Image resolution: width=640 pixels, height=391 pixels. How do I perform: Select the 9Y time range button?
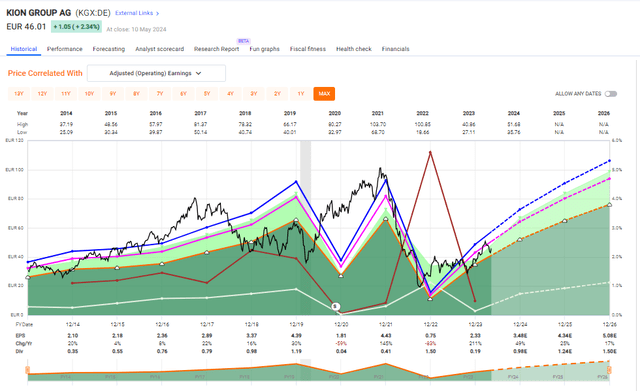113,94
